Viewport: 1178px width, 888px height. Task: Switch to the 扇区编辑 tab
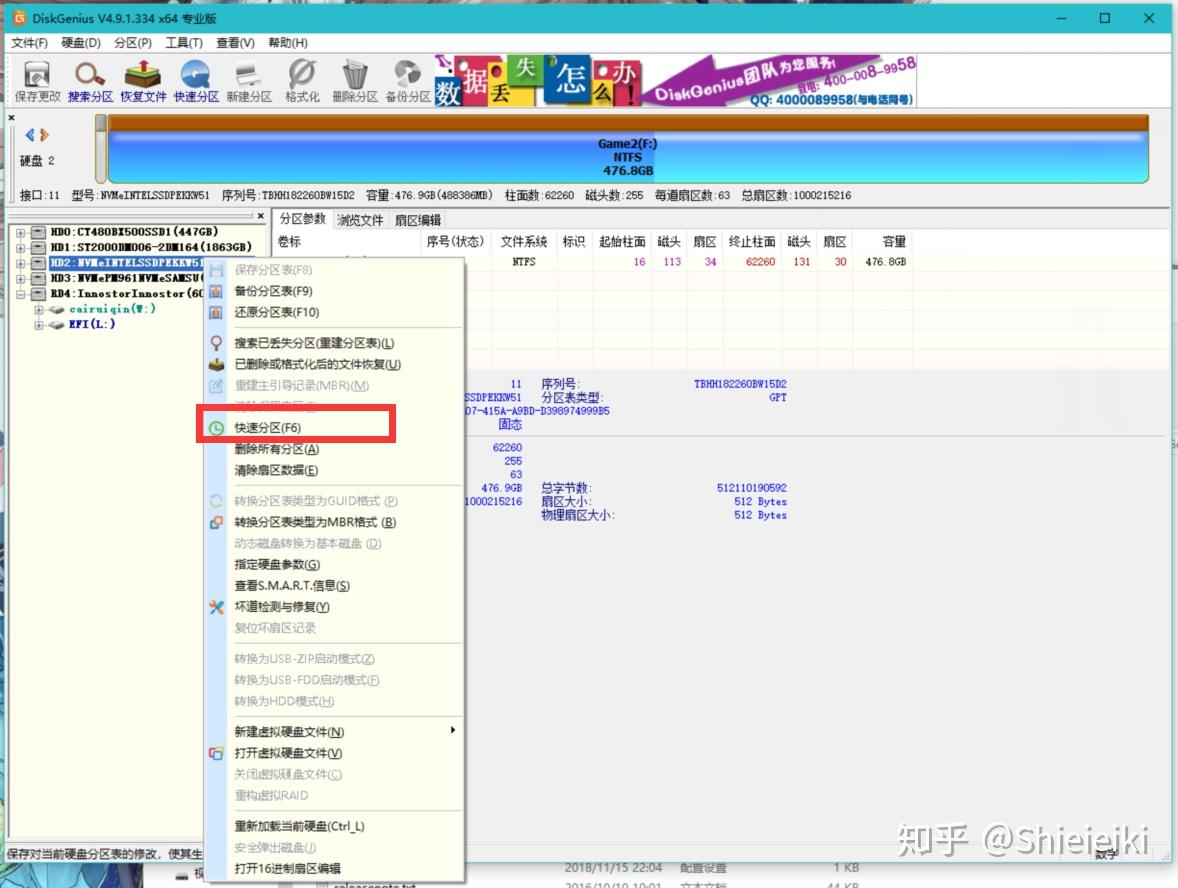point(420,219)
